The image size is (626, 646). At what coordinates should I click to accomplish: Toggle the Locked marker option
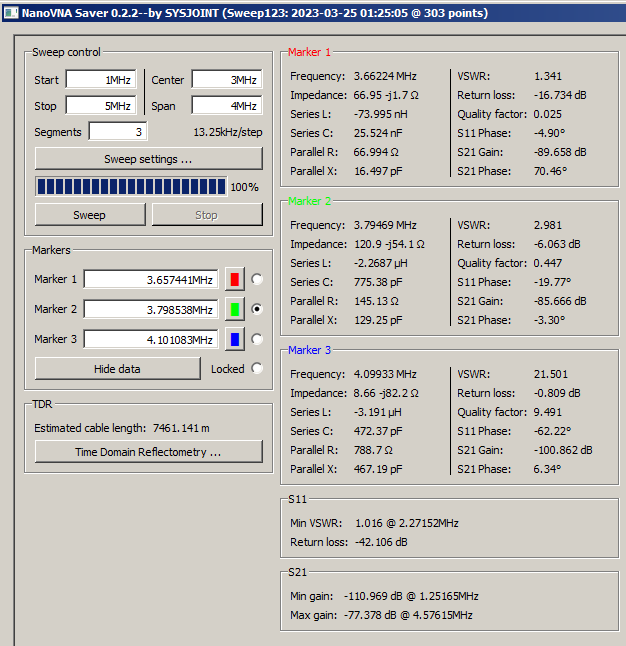pos(257,368)
